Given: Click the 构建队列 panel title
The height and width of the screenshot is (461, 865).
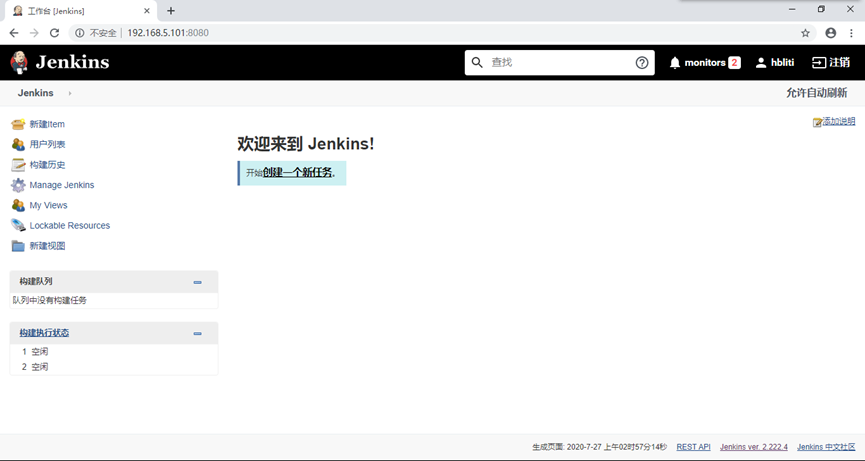Looking at the screenshot, I should coord(36,282).
